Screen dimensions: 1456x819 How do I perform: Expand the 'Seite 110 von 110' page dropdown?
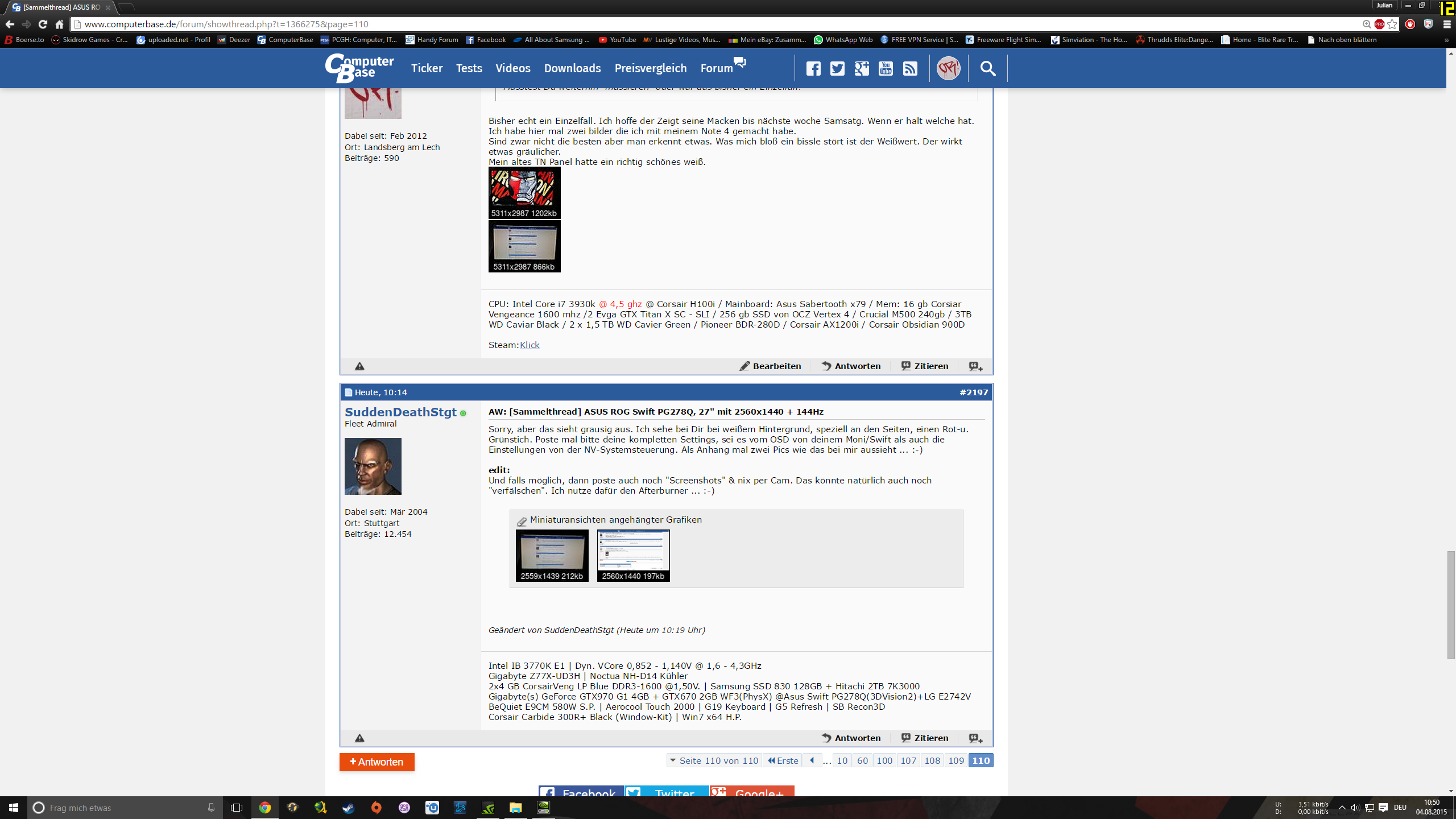(x=714, y=760)
